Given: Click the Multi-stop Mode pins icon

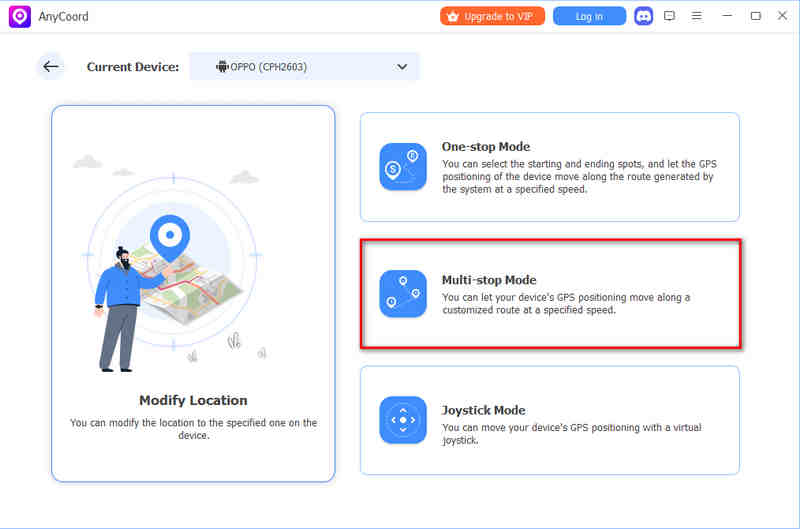Looking at the screenshot, I should (403, 294).
